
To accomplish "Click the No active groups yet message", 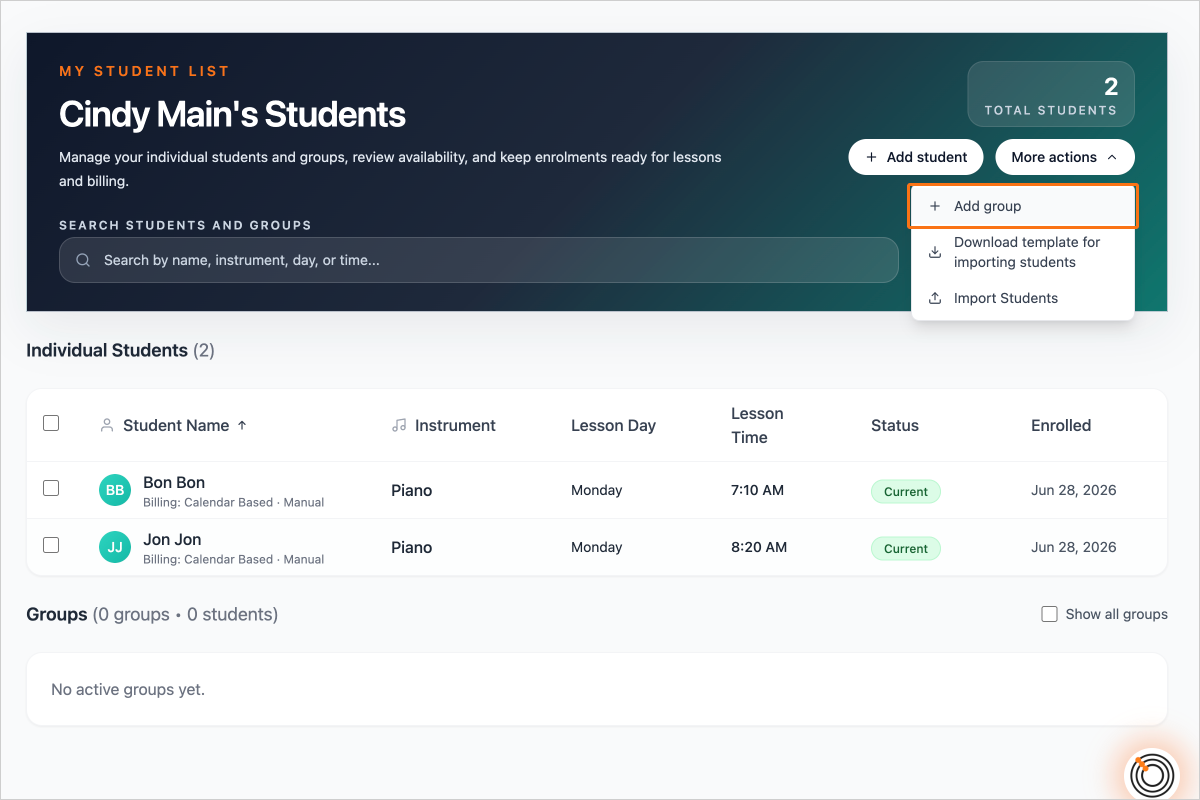I will 128,690.
